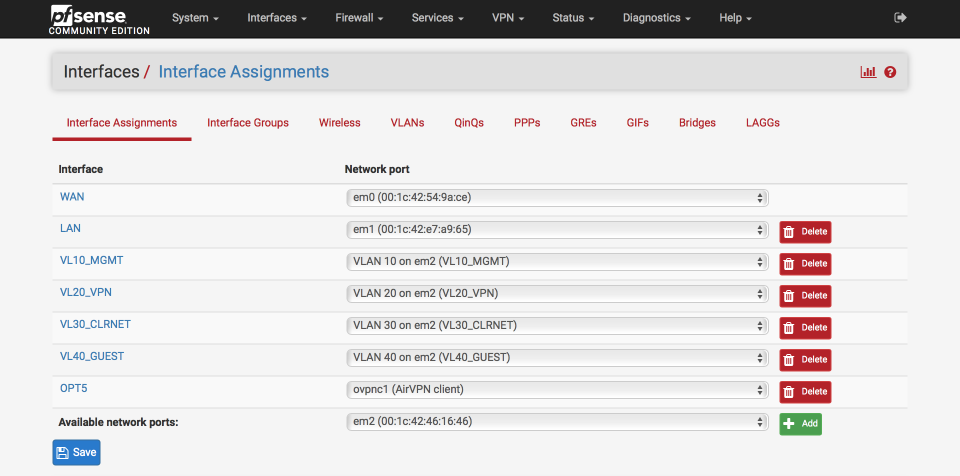
Task: Switch to the Bridges tab
Action: point(697,123)
